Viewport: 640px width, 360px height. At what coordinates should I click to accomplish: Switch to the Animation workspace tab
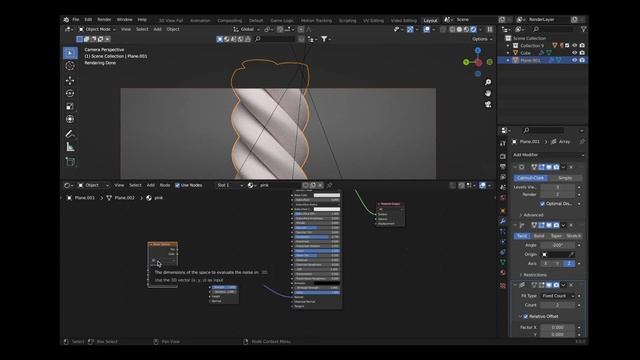point(200,20)
